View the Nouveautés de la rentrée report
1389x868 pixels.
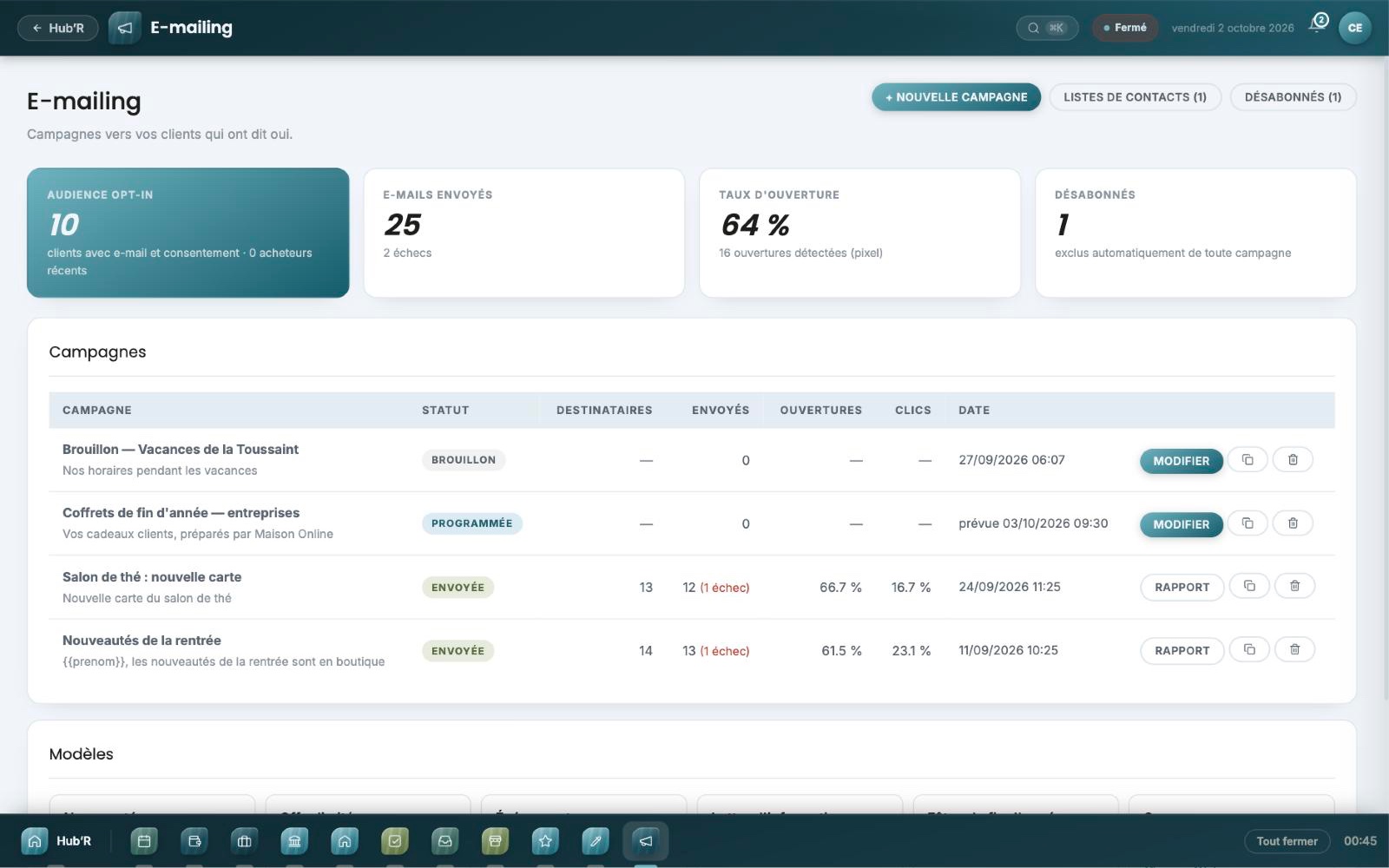tap(1182, 651)
